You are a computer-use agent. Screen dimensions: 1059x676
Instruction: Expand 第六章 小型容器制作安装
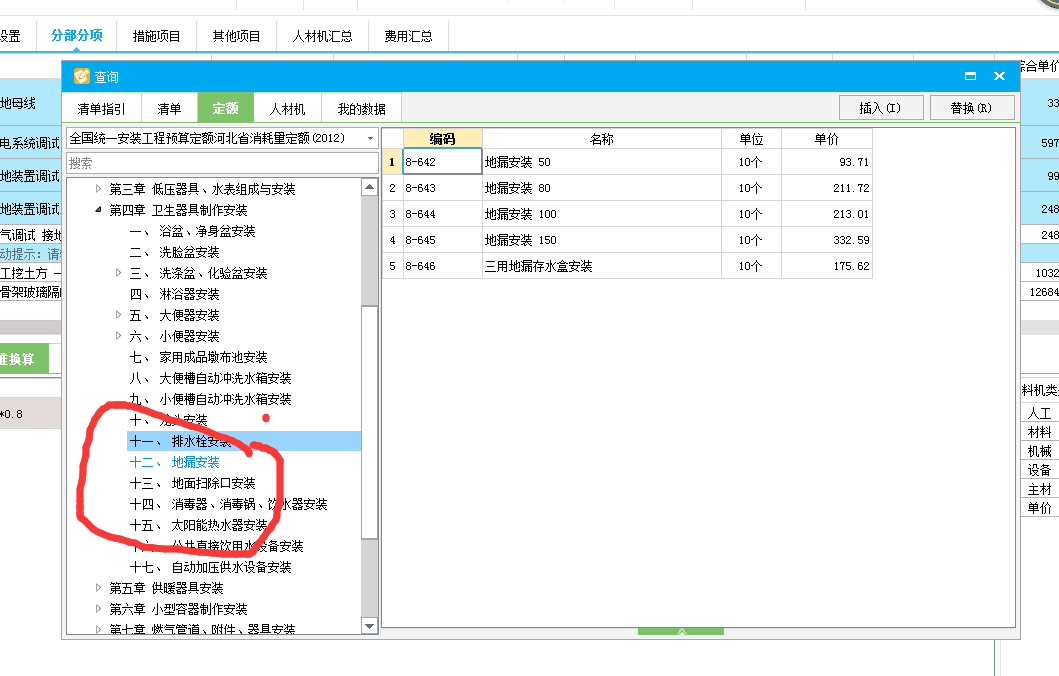(99, 608)
